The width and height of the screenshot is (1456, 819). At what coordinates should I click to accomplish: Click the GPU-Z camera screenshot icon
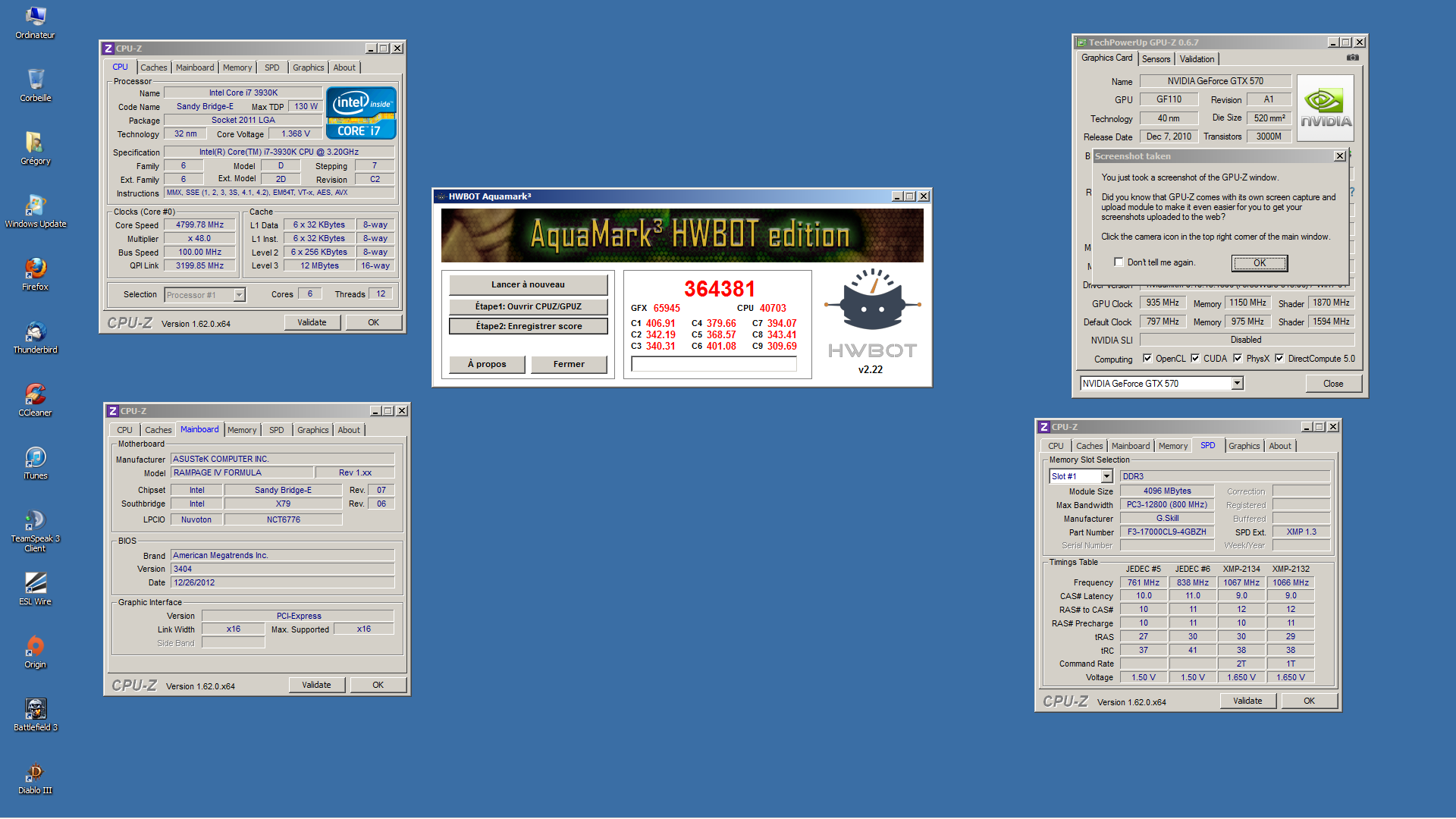(x=1352, y=58)
